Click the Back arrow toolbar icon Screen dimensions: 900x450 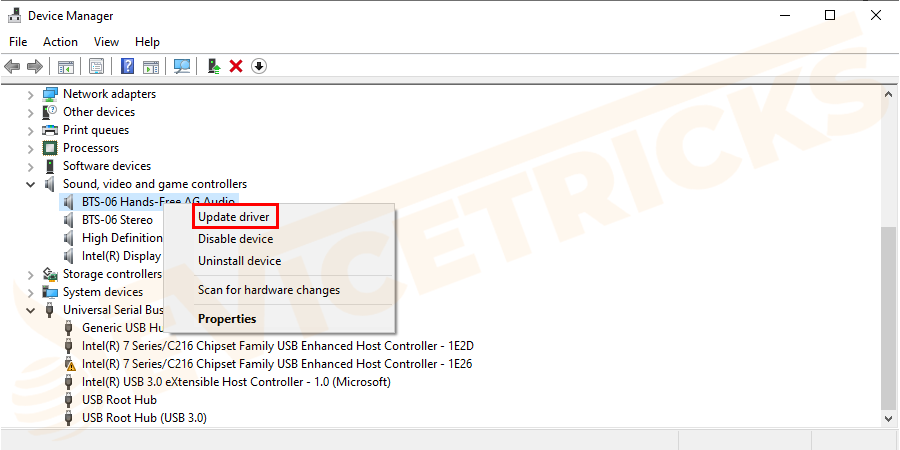[12, 67]
